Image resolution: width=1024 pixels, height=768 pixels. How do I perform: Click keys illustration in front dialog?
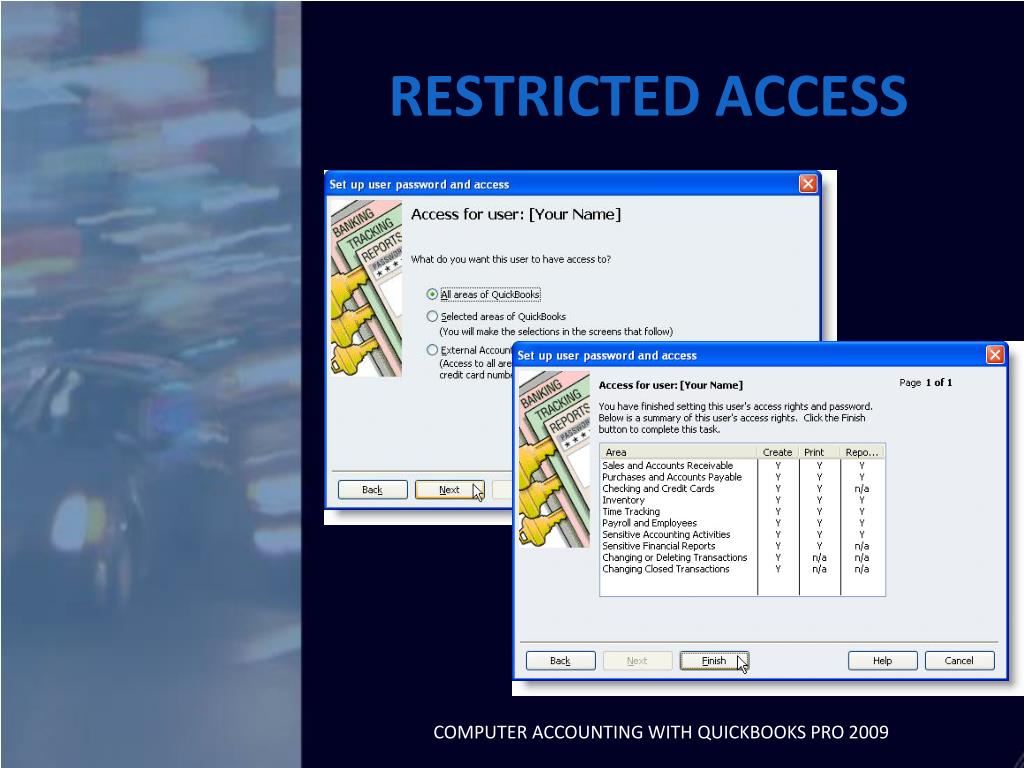[x=554, y=459]
